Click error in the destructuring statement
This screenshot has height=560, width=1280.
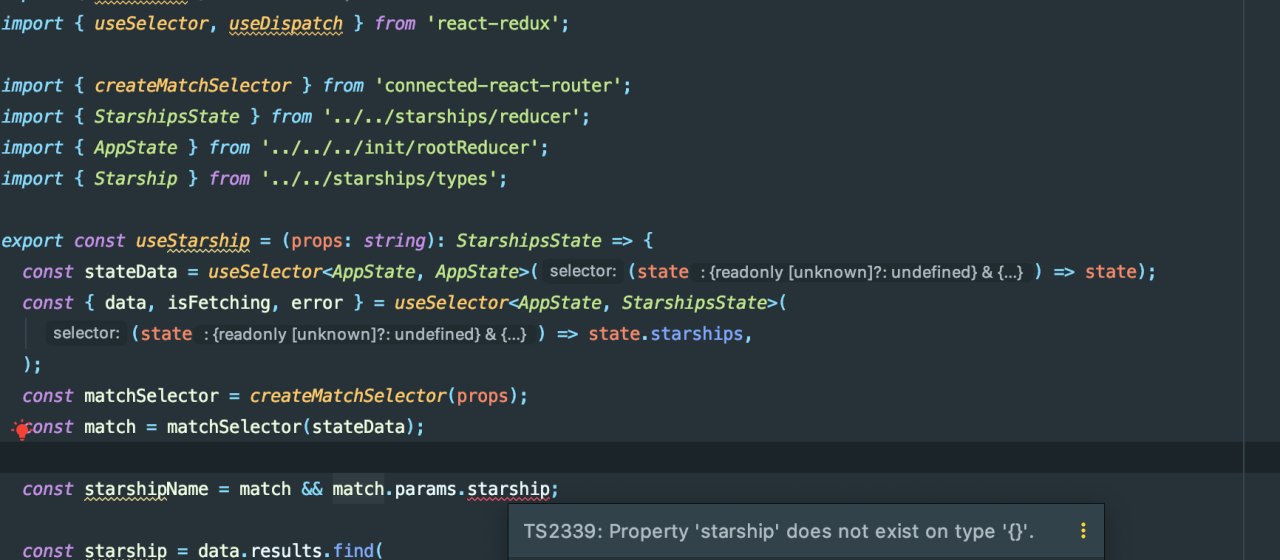pyautogui.click(x=317, y=303)
